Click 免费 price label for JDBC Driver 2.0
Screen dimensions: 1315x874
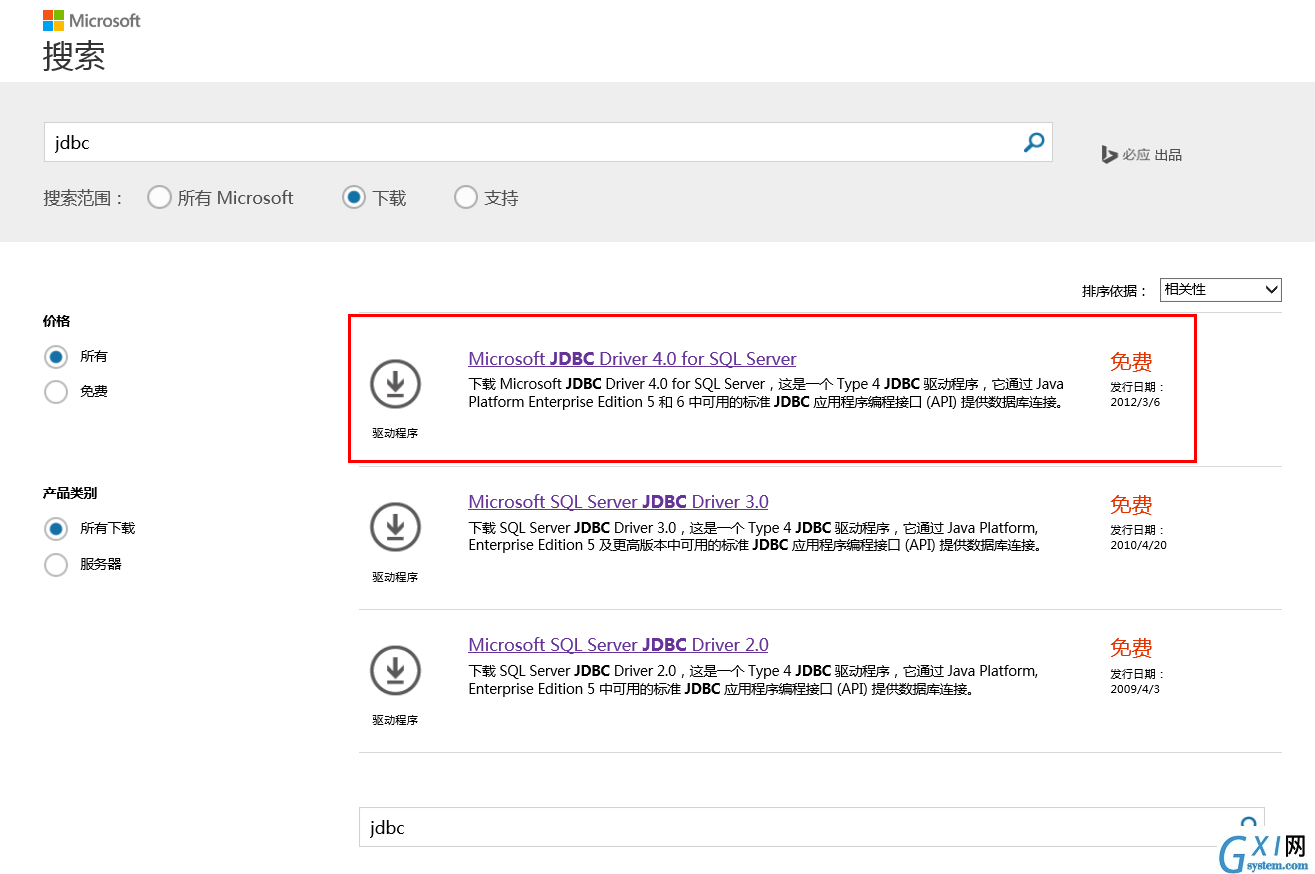tap(1131, 648)
